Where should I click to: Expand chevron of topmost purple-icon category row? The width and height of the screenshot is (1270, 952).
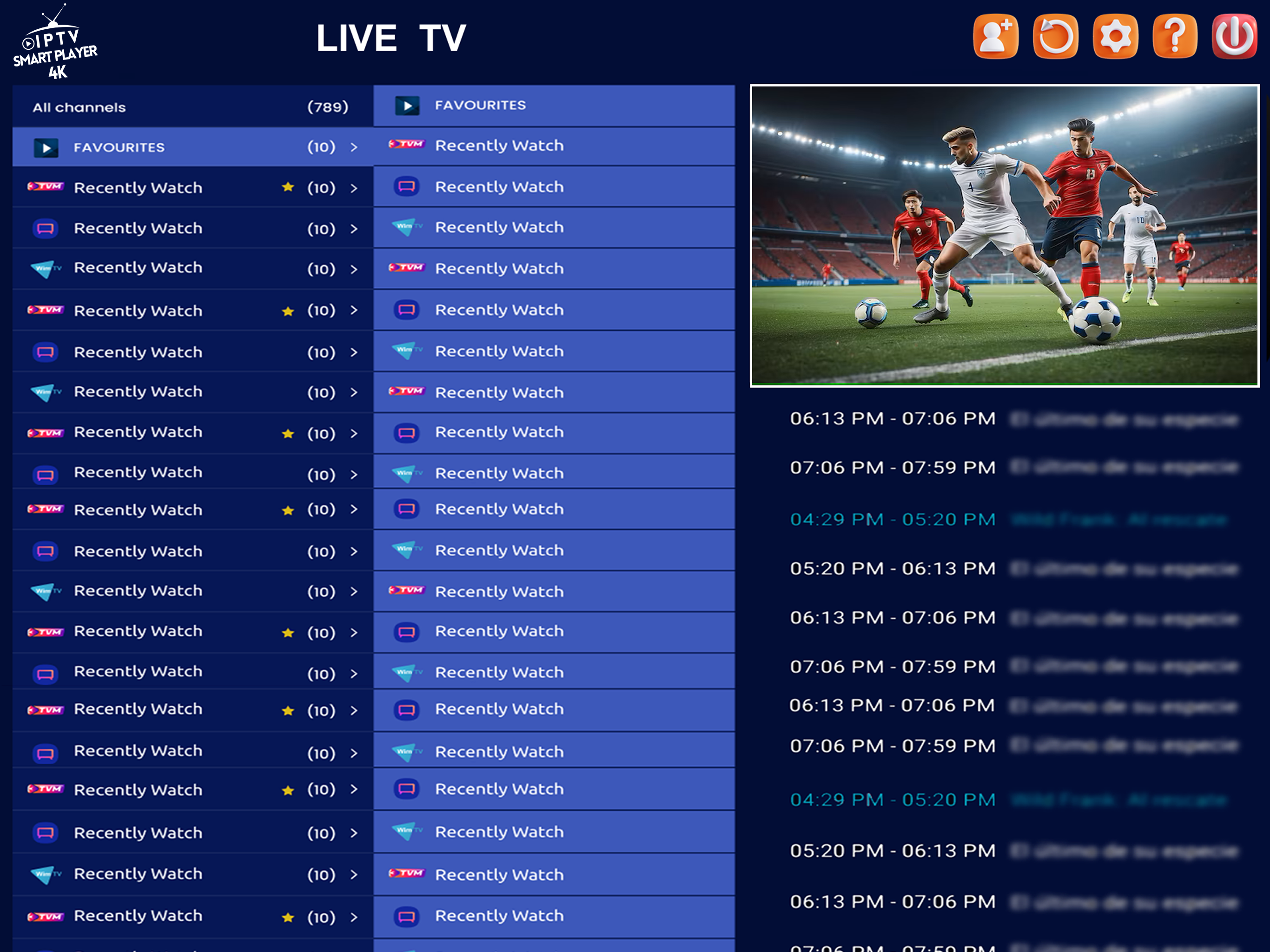[354, 229]
